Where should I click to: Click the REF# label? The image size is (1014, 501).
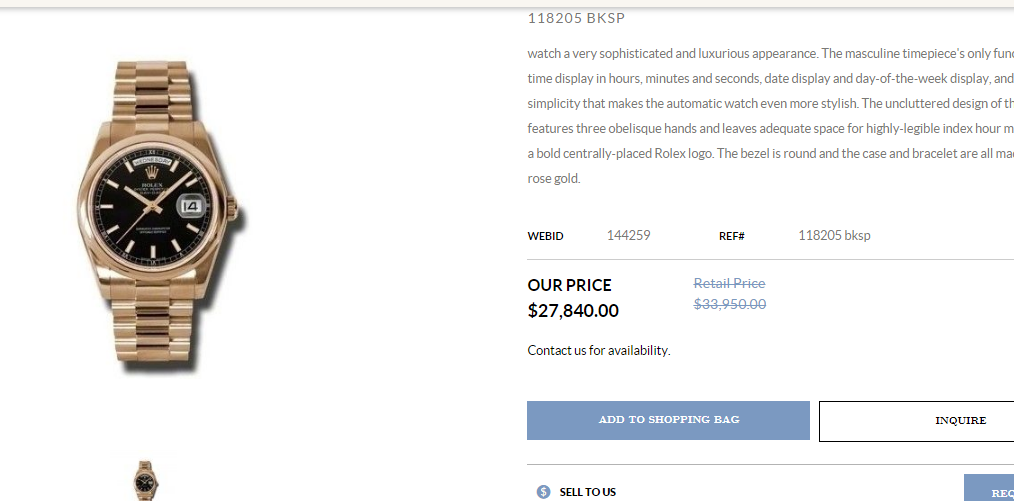tap(731, 236)
